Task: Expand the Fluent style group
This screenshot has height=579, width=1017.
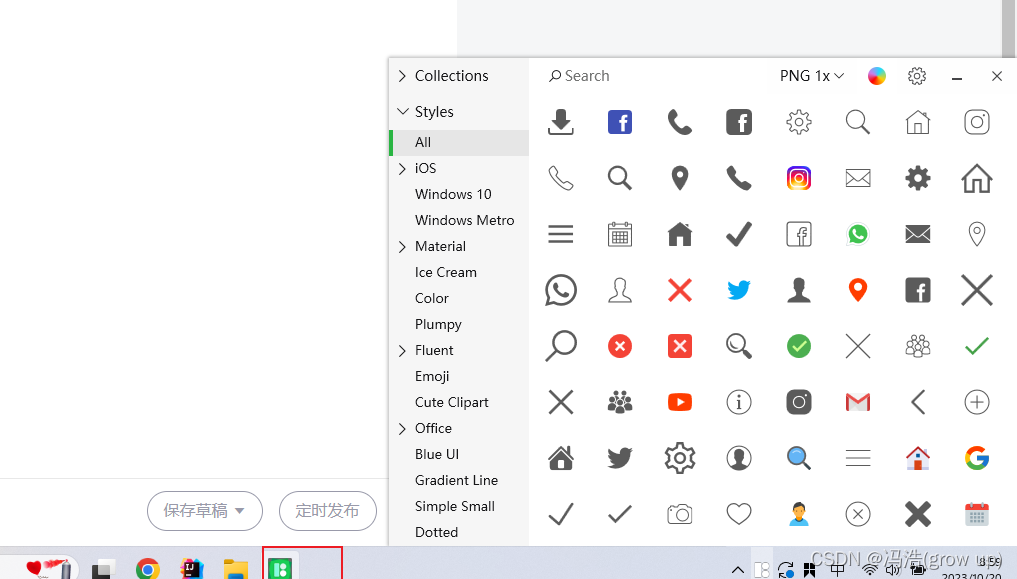Action: pyautogui.click(x=402, y=351)
